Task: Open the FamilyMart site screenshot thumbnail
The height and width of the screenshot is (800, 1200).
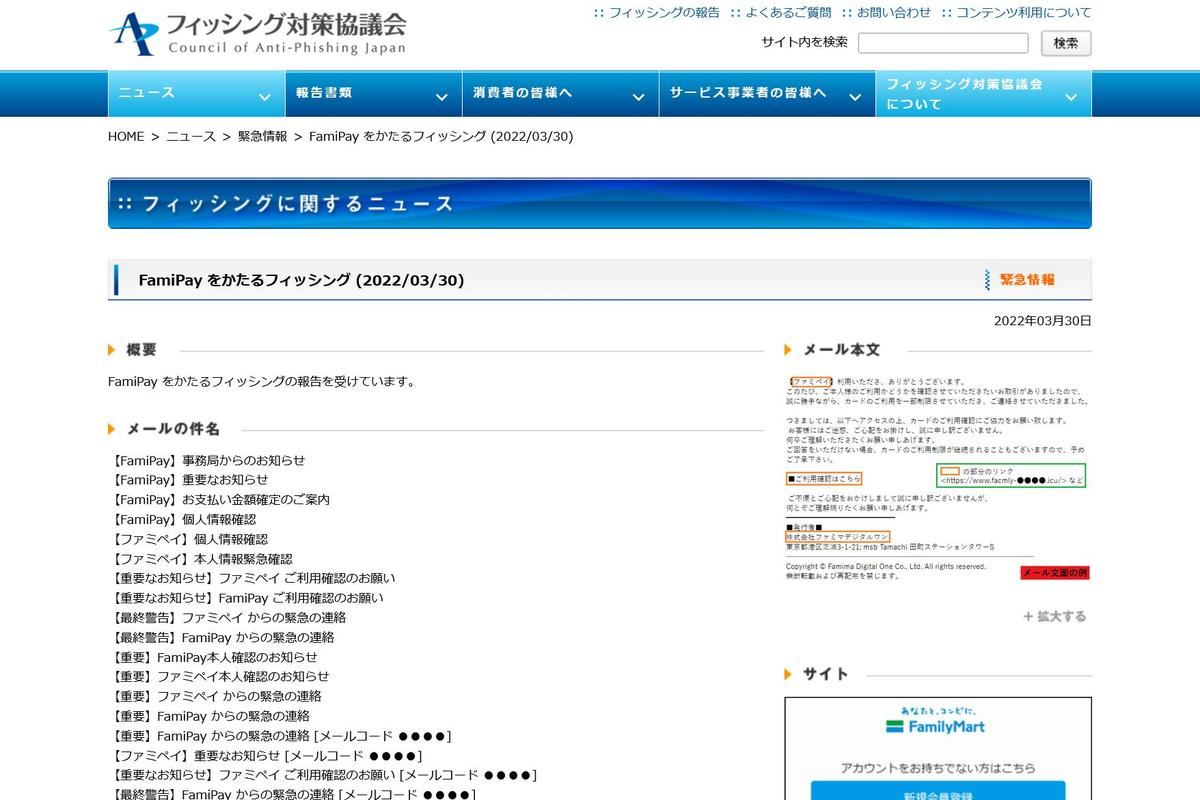Action: coord(938,748)
